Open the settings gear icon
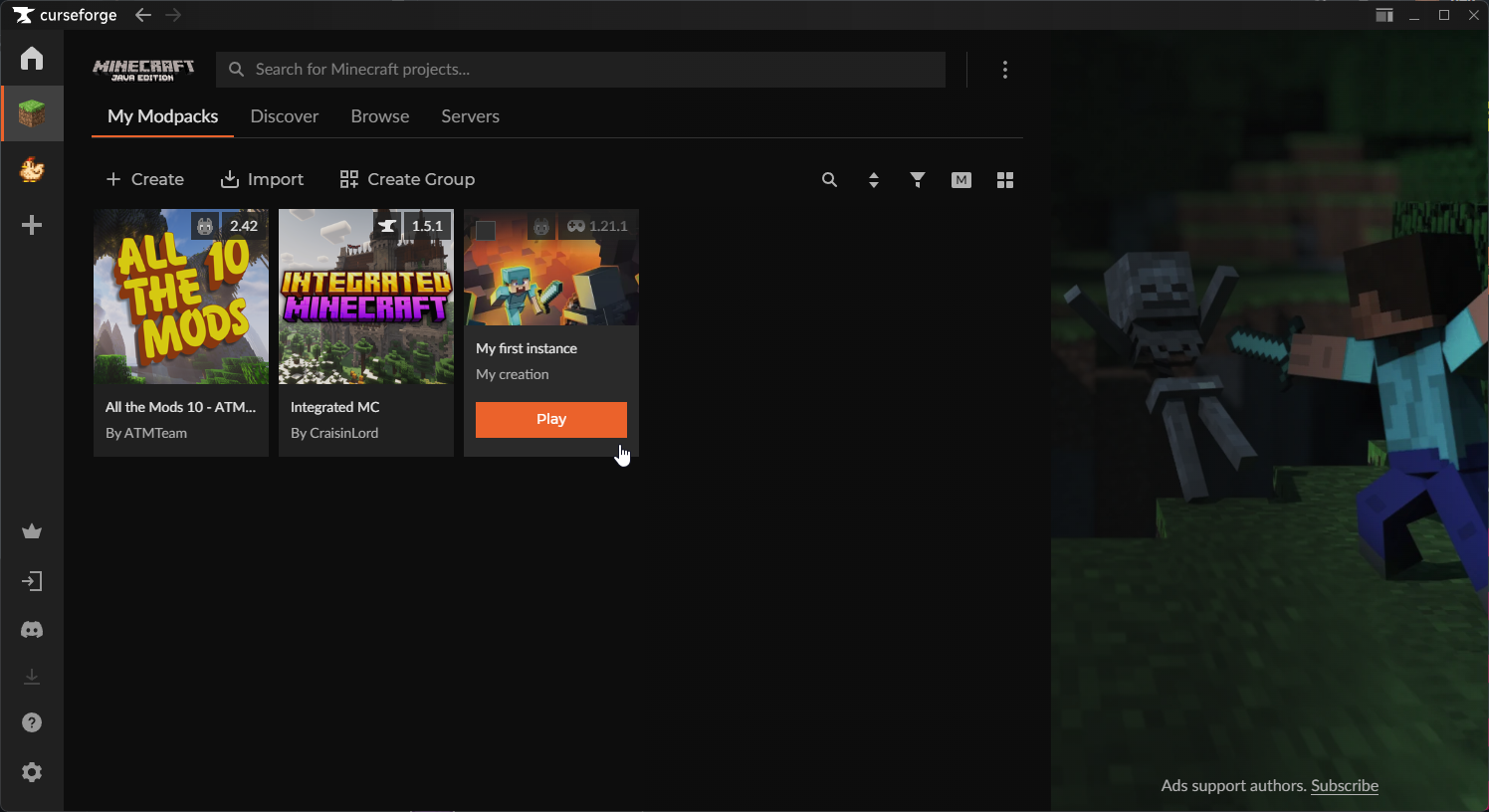The image size is (1489, 812). (32, 772)
